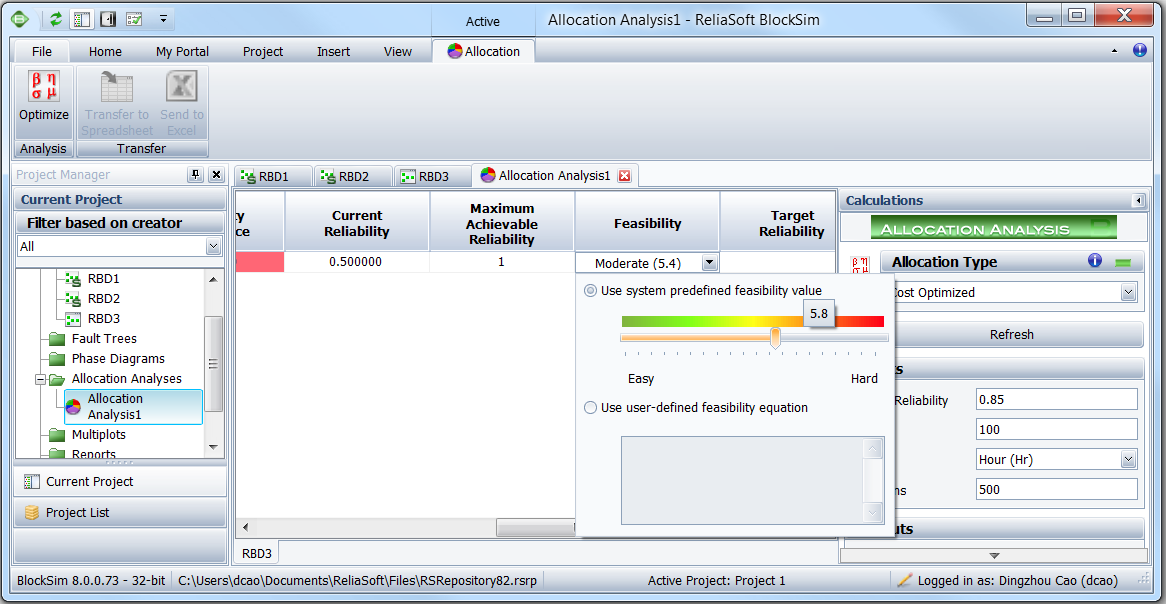Screen dimensions: 1166x604
Task: Open the View ribbon tab
Action: 398,51
